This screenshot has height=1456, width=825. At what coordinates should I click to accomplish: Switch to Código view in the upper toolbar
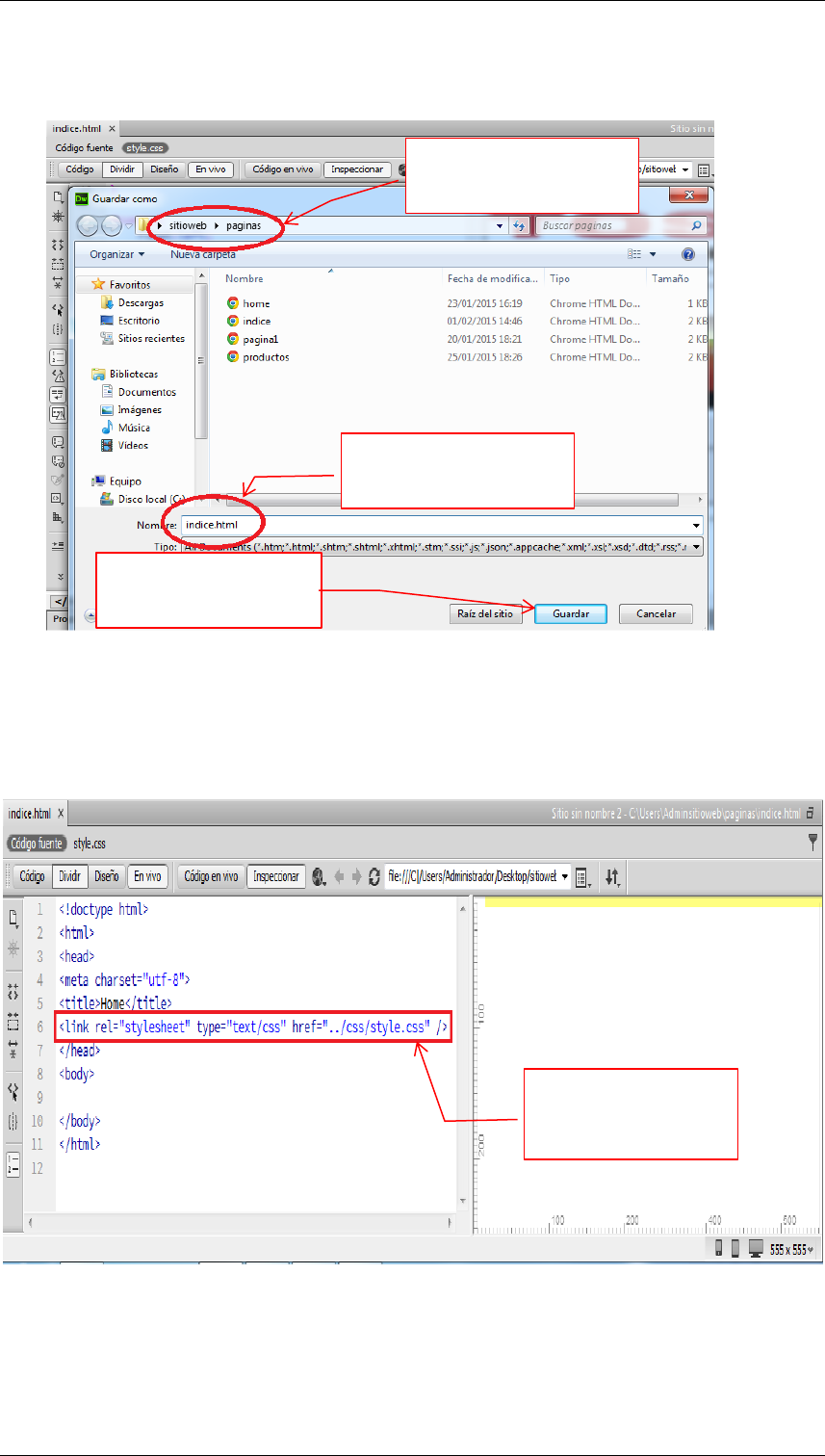click(78, 169)
